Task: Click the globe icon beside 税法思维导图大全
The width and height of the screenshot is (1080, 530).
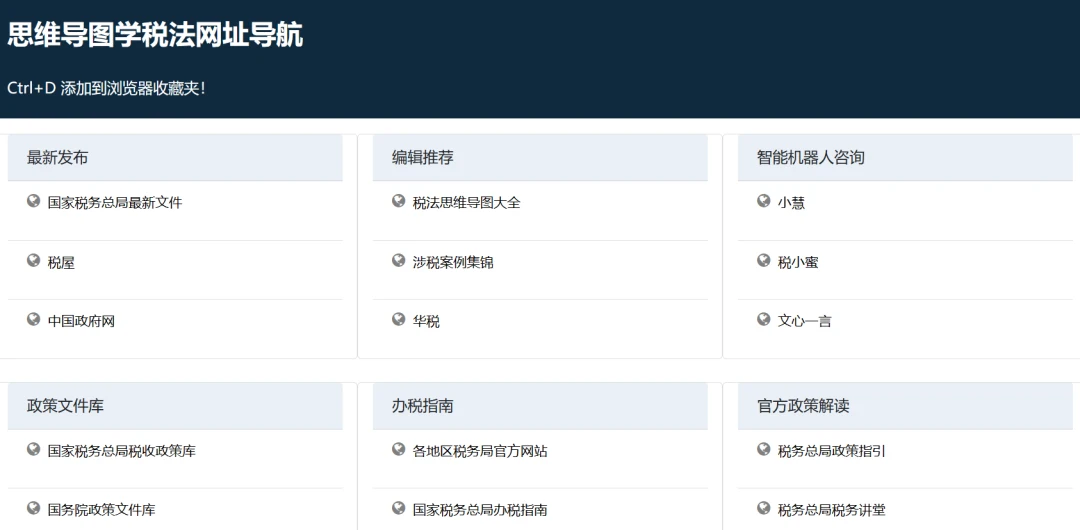Action: pos(398,201)
